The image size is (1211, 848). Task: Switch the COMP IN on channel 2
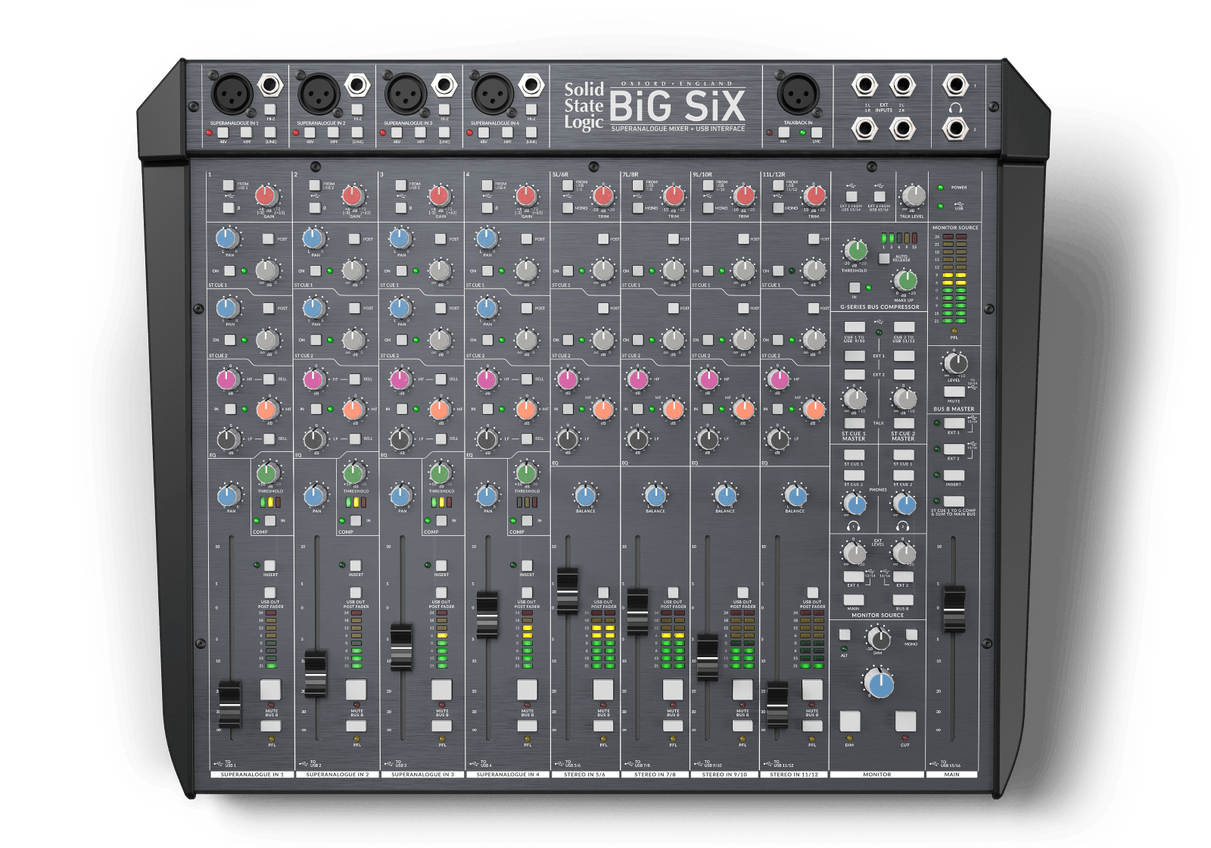pyautogui.click(x=355, y=520)
